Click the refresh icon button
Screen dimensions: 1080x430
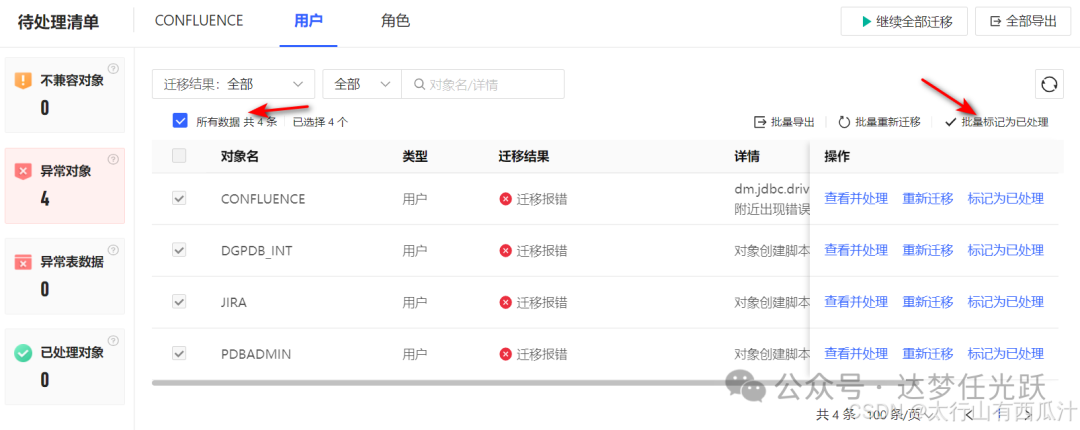pyautogui.click(x=1049, y=84)
